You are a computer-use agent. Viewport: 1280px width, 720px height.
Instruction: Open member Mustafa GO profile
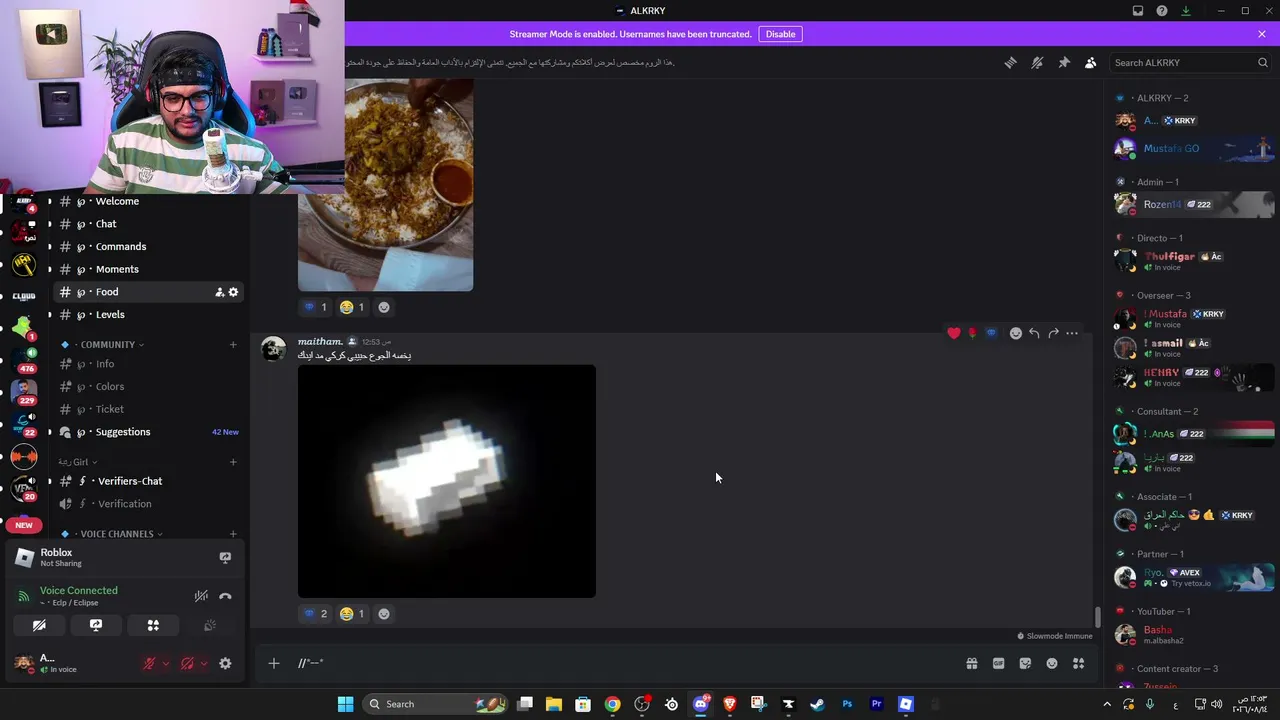click(x=1194, y=149)
